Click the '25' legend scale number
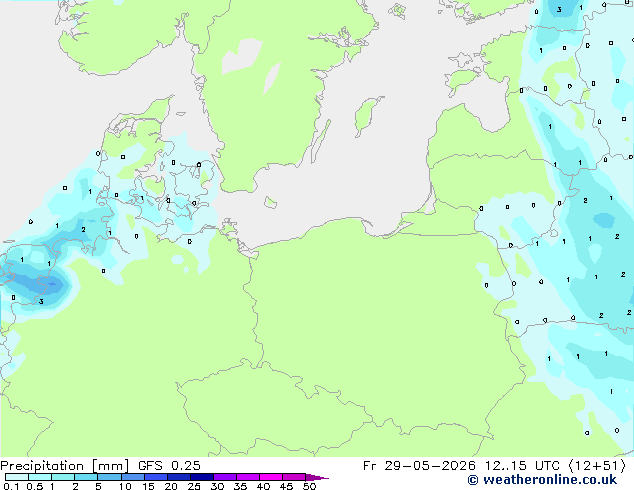 (x=194, y=486)
